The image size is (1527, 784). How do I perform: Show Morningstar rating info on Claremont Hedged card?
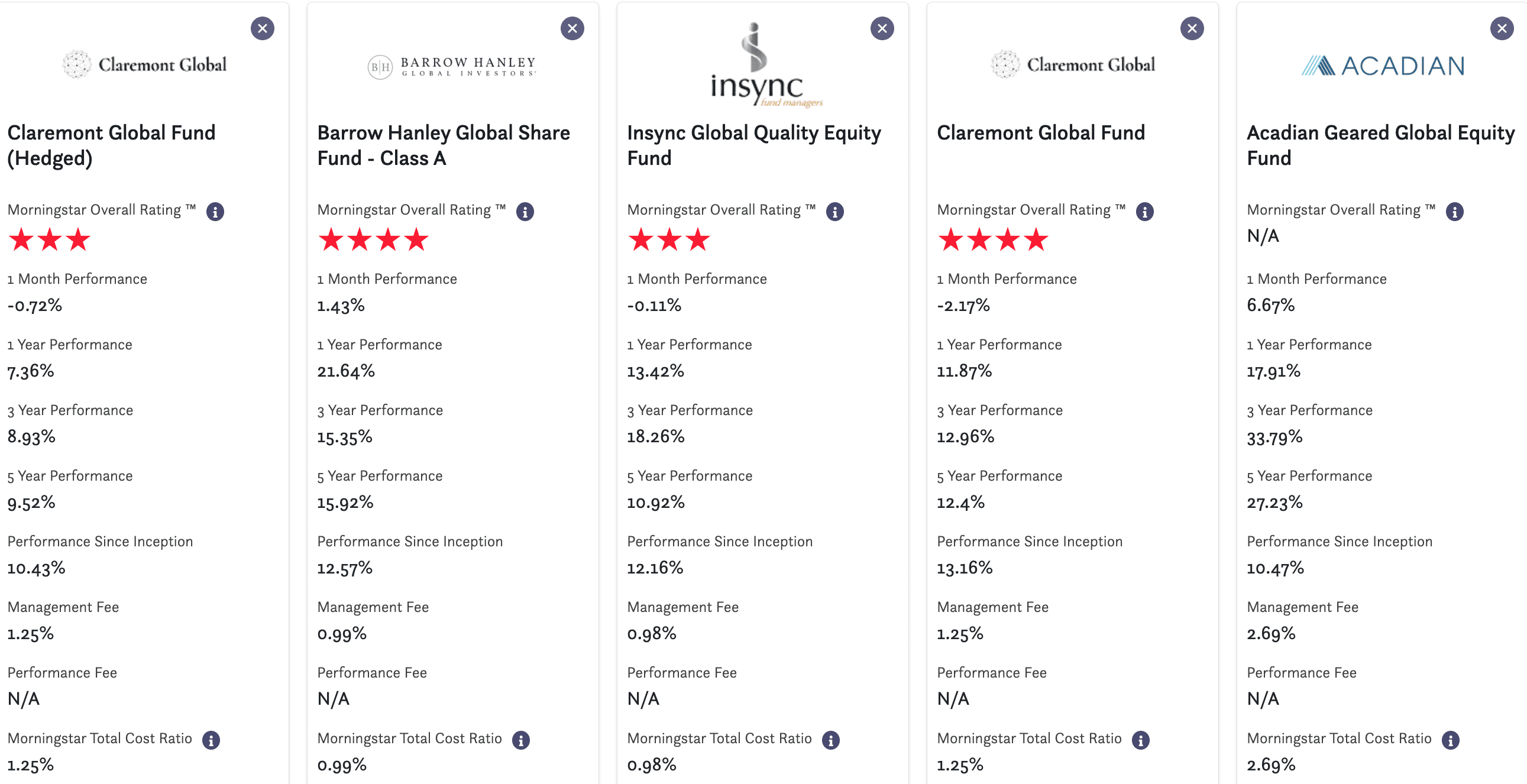(x=215, y=212)
